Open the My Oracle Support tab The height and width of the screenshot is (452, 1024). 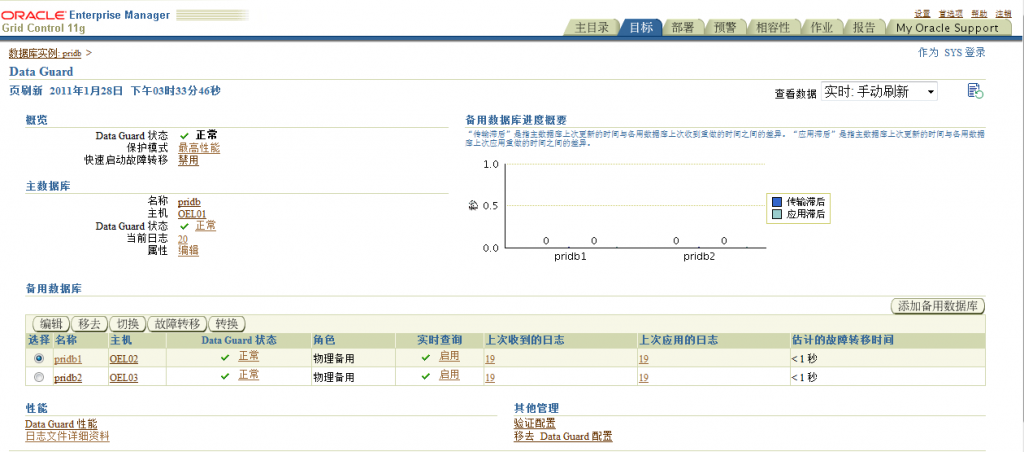point(947,27)
